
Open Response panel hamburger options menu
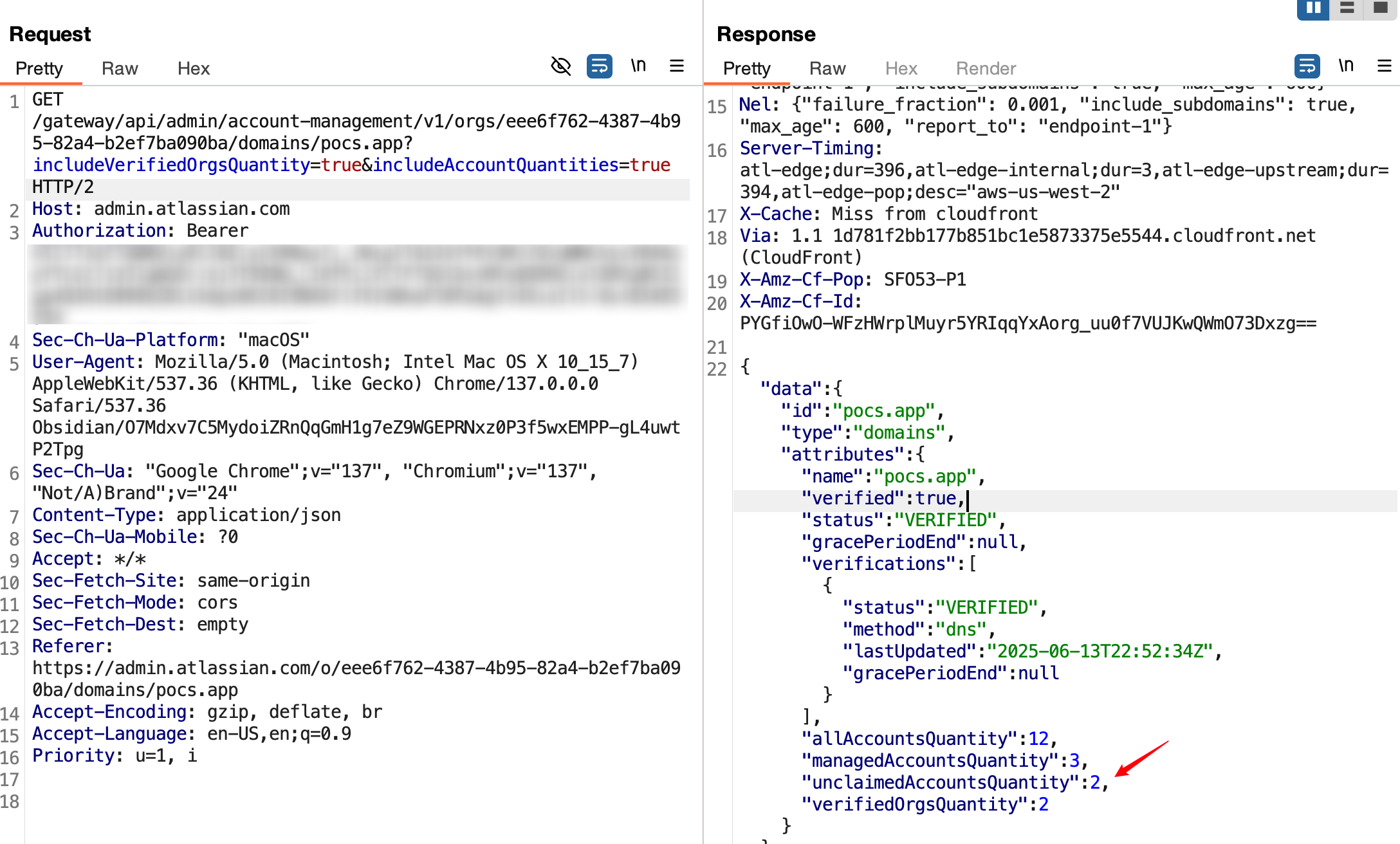(1384, 66)
